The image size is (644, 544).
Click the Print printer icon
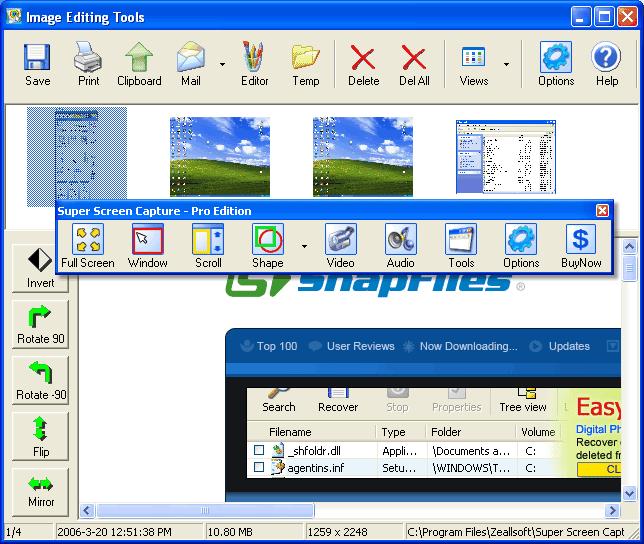click(88, 57)
